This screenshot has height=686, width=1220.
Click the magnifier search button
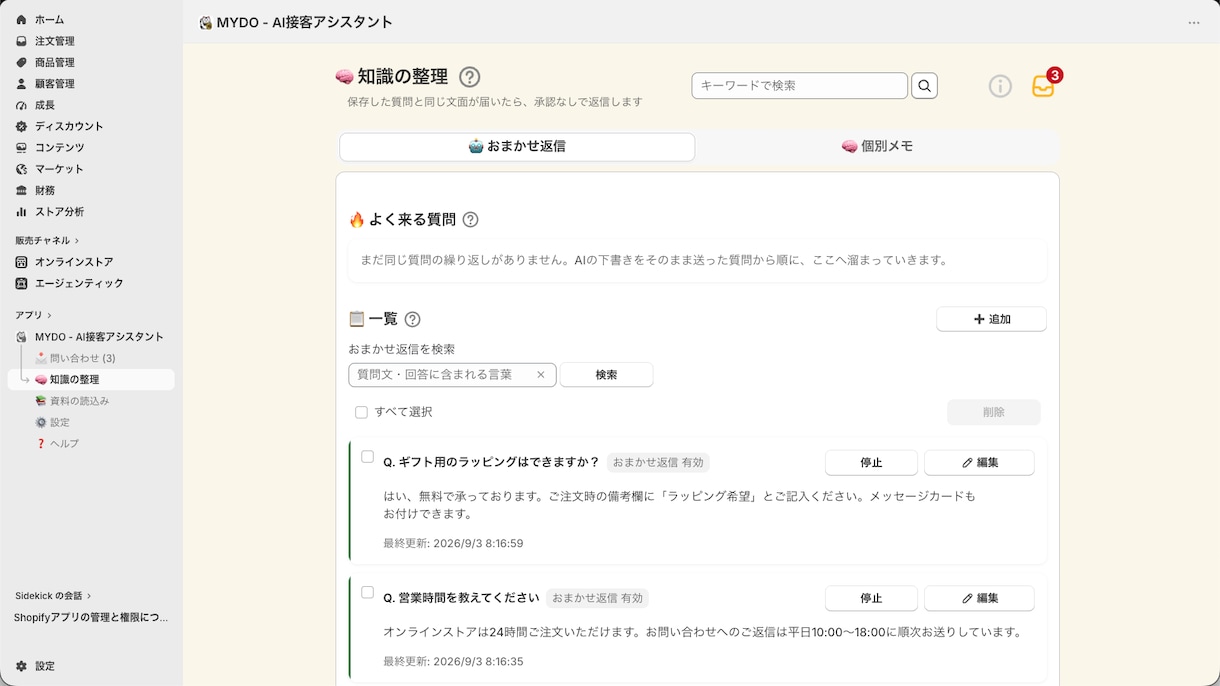pos(925,86)
